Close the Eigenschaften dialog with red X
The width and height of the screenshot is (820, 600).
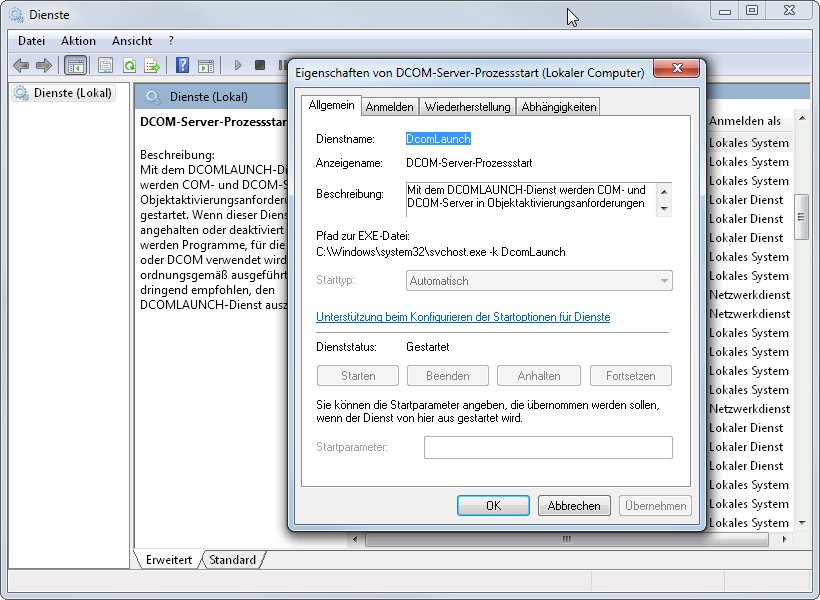tap(677, 68)
